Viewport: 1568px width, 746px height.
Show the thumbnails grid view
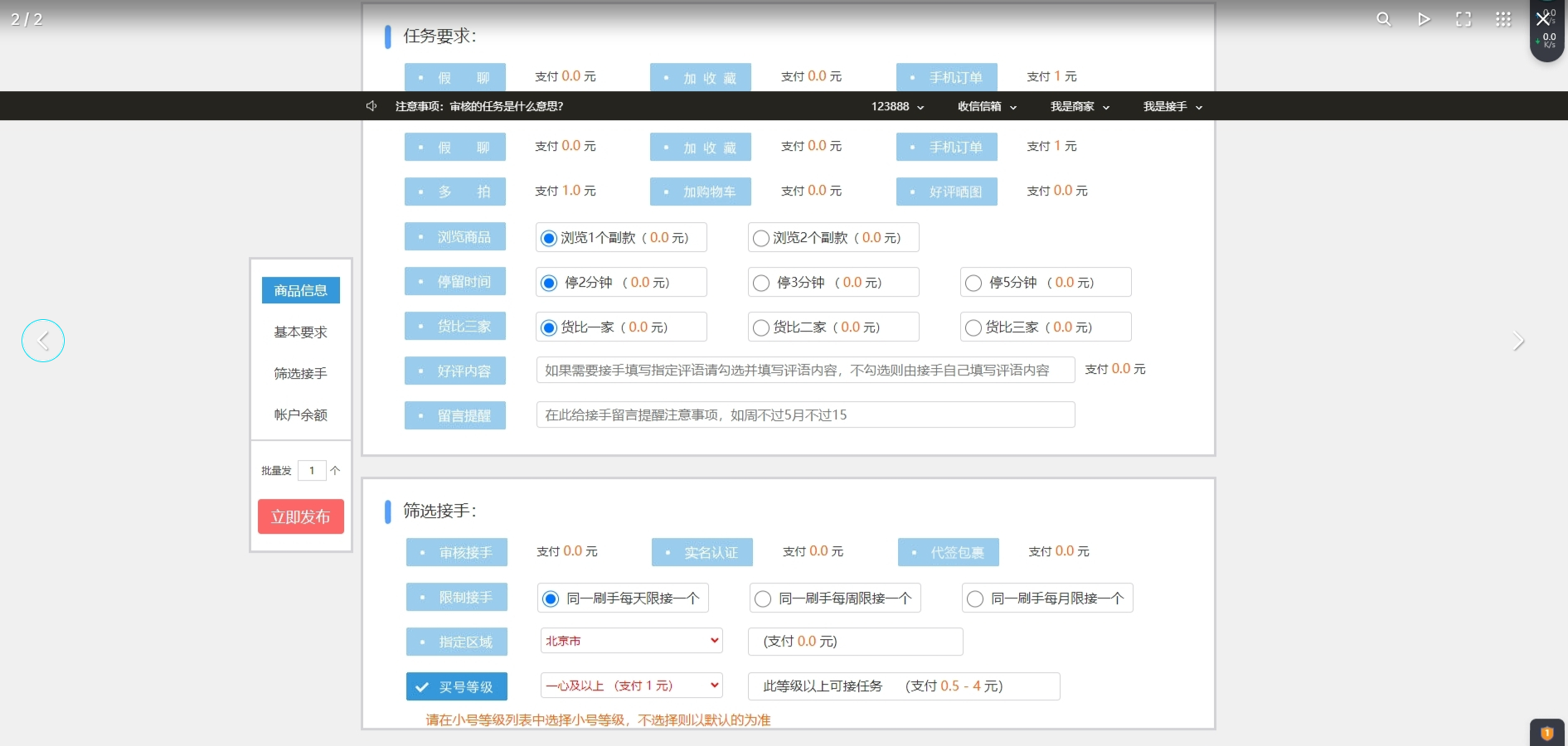[x=1503, y=19]
